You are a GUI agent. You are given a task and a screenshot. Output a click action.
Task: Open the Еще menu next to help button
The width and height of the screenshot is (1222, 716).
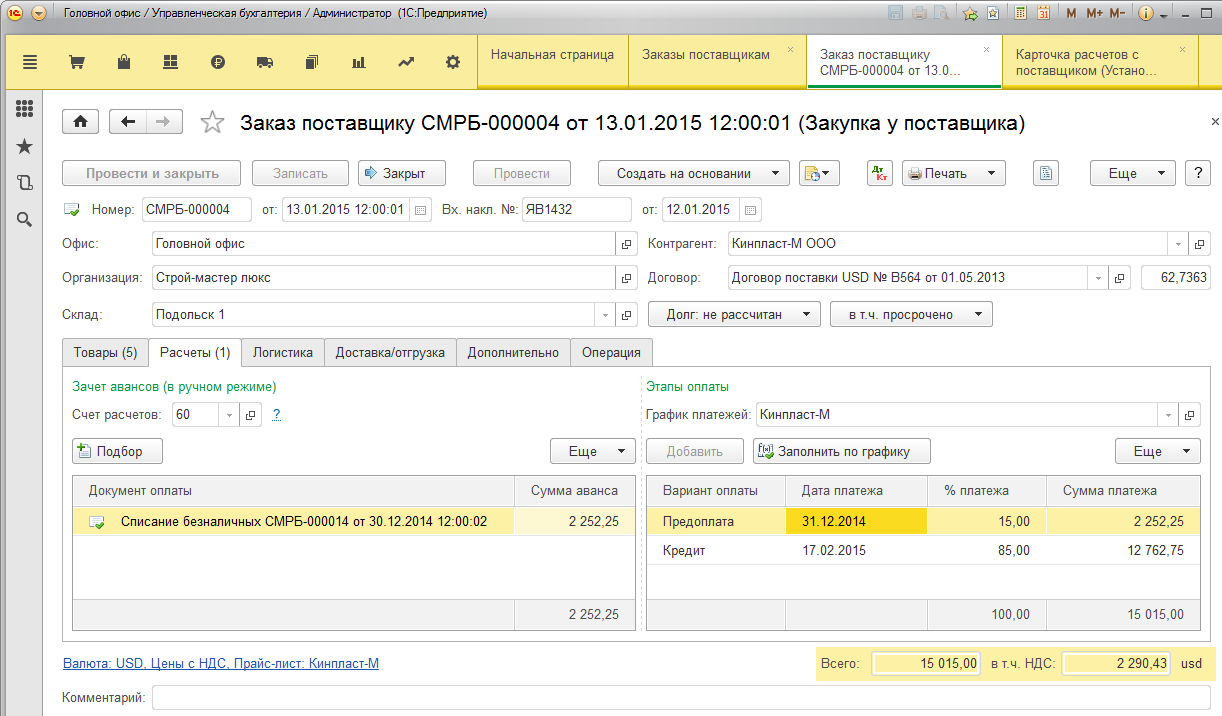tap(1132, 173)
